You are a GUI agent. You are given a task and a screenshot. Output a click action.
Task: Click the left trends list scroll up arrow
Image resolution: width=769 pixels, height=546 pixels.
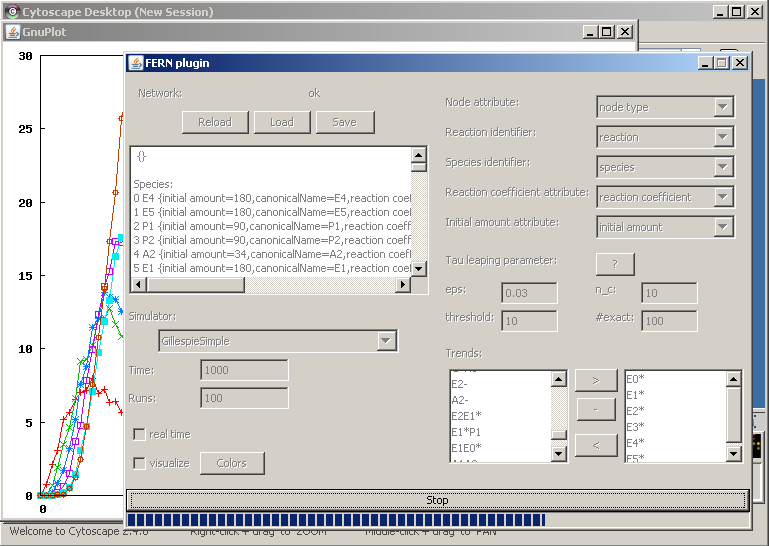(559, 379)
